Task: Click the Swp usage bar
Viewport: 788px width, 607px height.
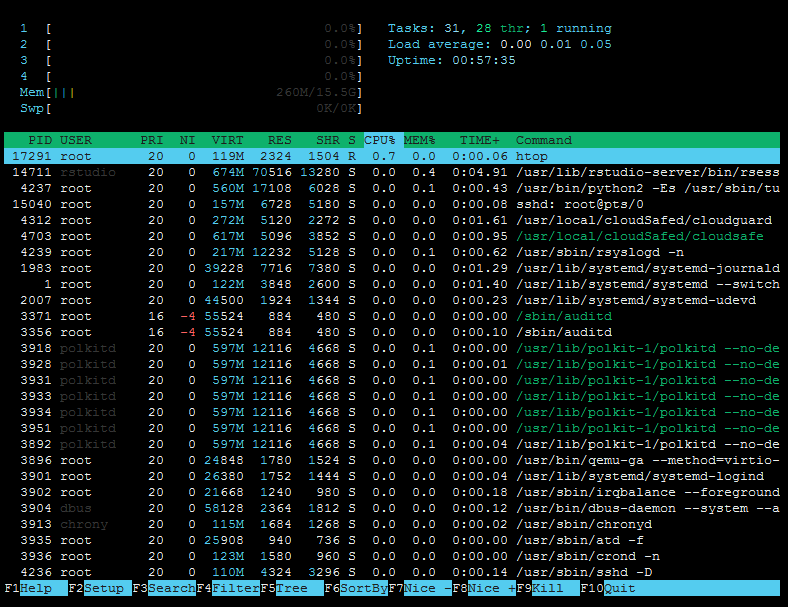Action: 191,109
